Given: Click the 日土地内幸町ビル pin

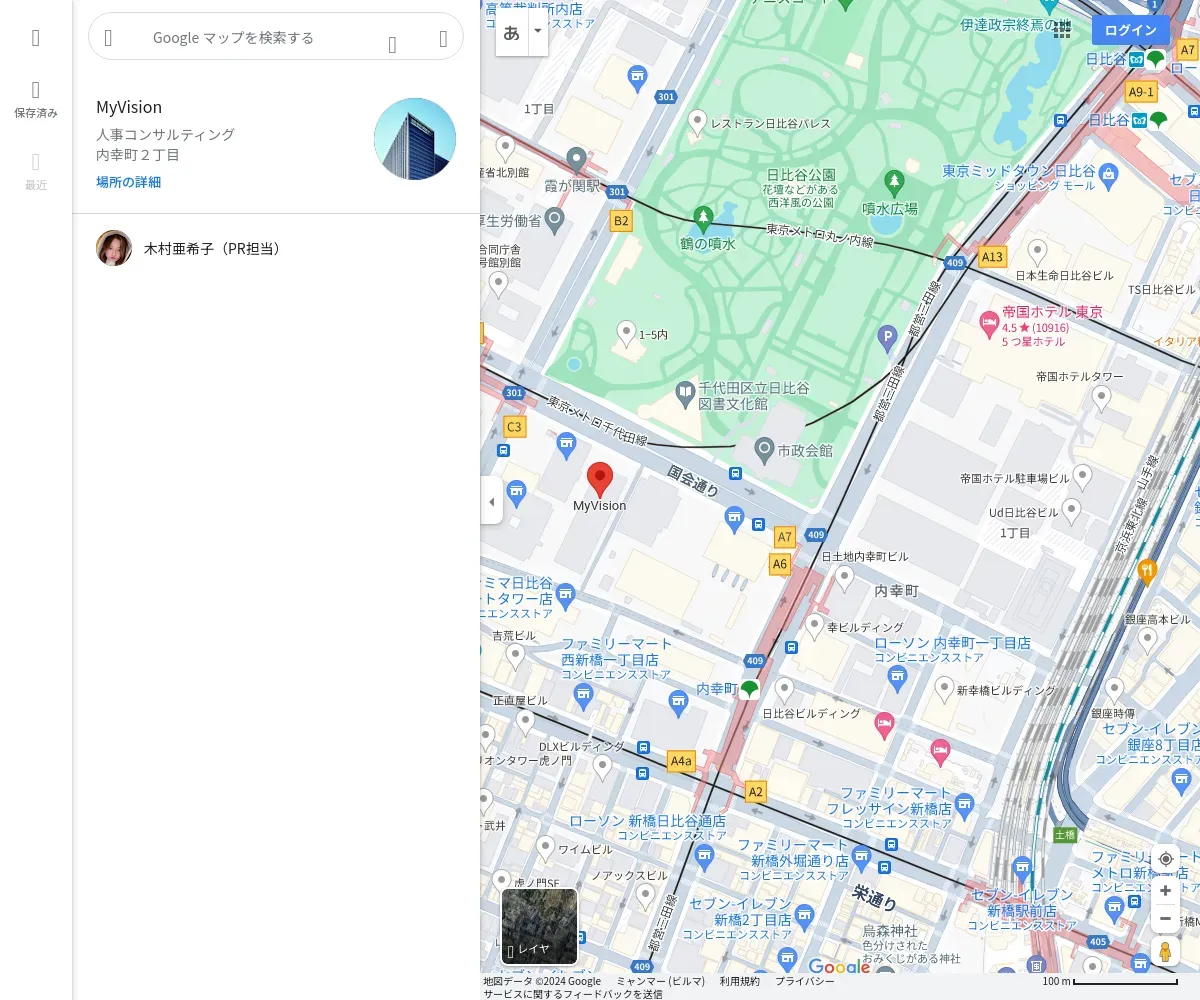Looking at the screenshot, I should click(844, 578).
